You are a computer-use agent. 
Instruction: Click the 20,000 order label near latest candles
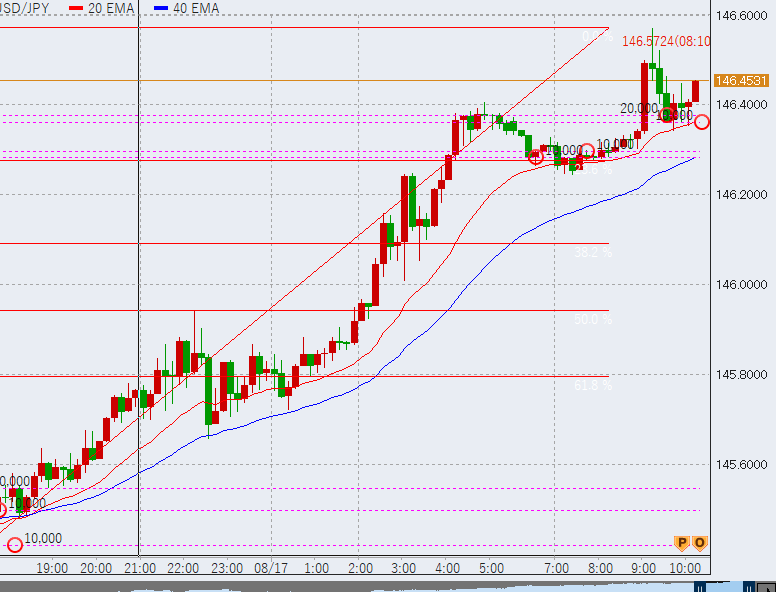click(638, 108)
